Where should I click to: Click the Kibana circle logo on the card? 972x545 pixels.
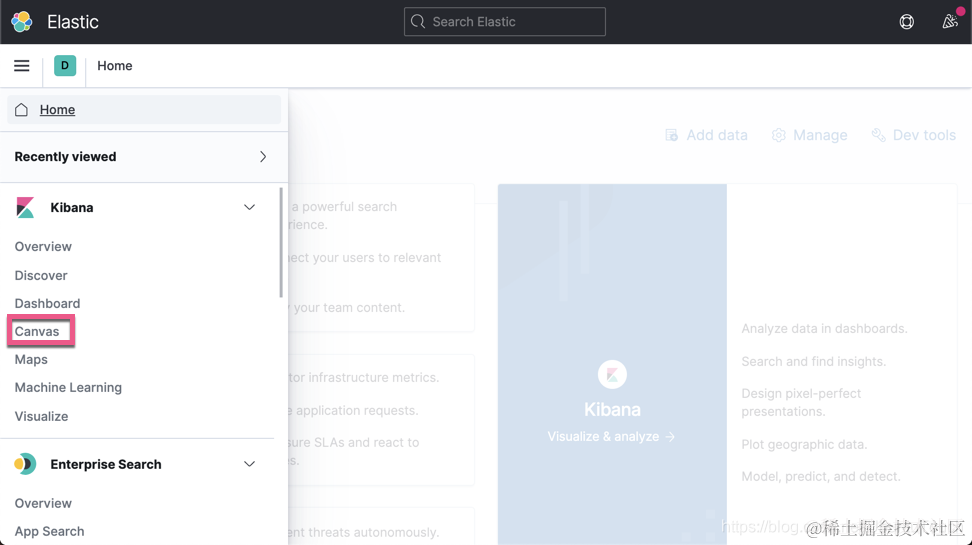point(612,374)
